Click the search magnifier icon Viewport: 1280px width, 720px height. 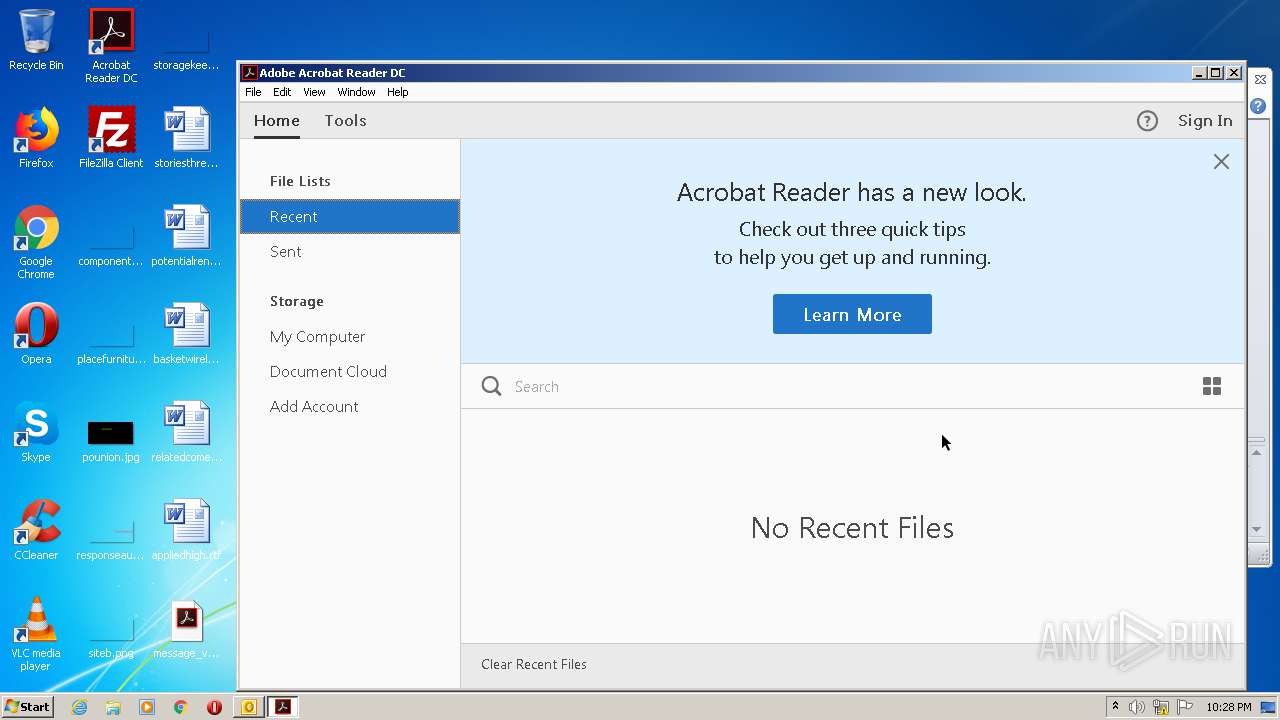(491, 386)
